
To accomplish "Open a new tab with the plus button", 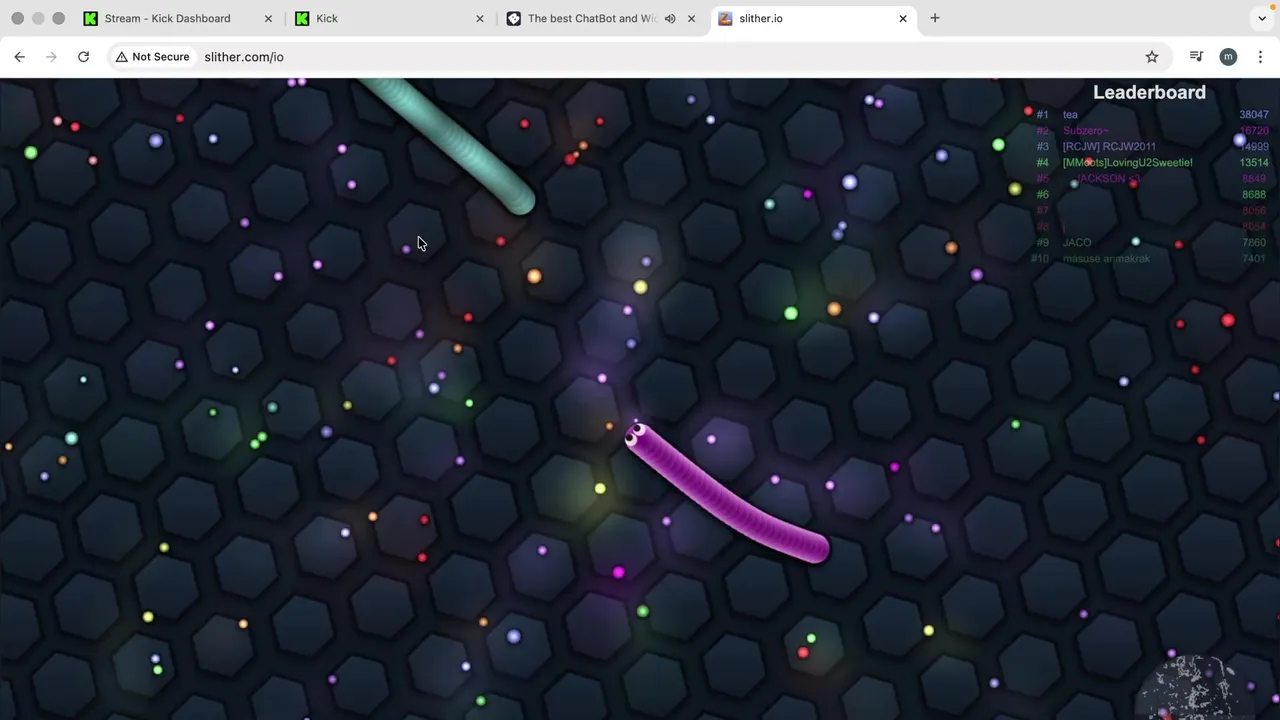I will [x=935, y=18].
